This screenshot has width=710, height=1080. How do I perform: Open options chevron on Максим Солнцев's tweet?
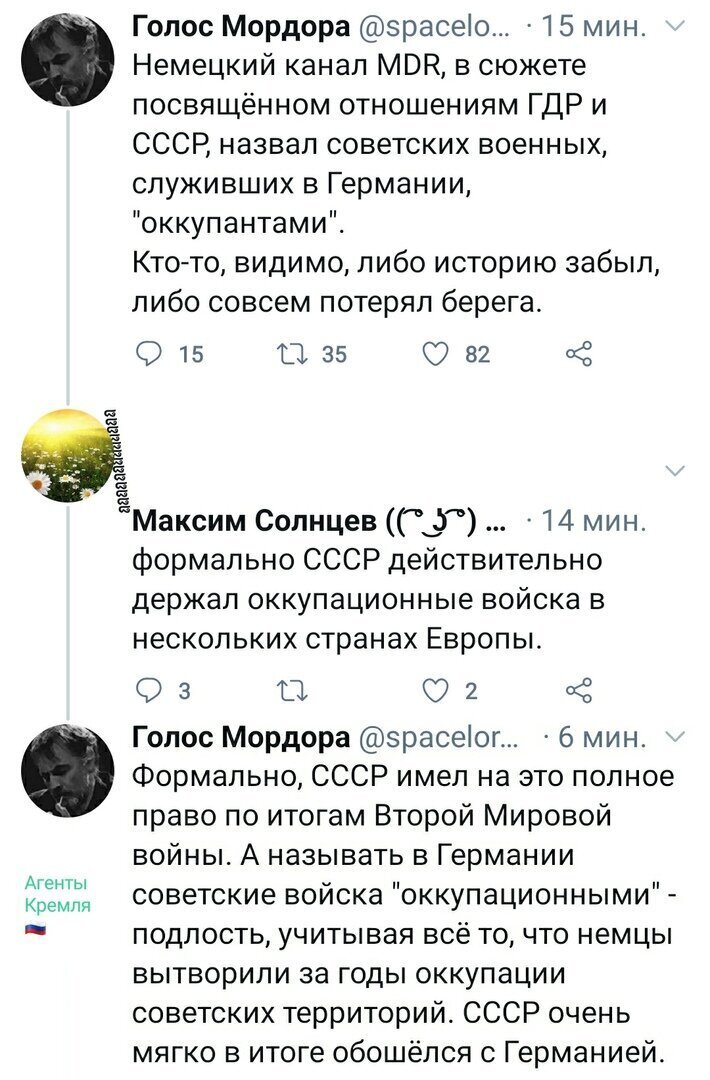coord(677,471)
